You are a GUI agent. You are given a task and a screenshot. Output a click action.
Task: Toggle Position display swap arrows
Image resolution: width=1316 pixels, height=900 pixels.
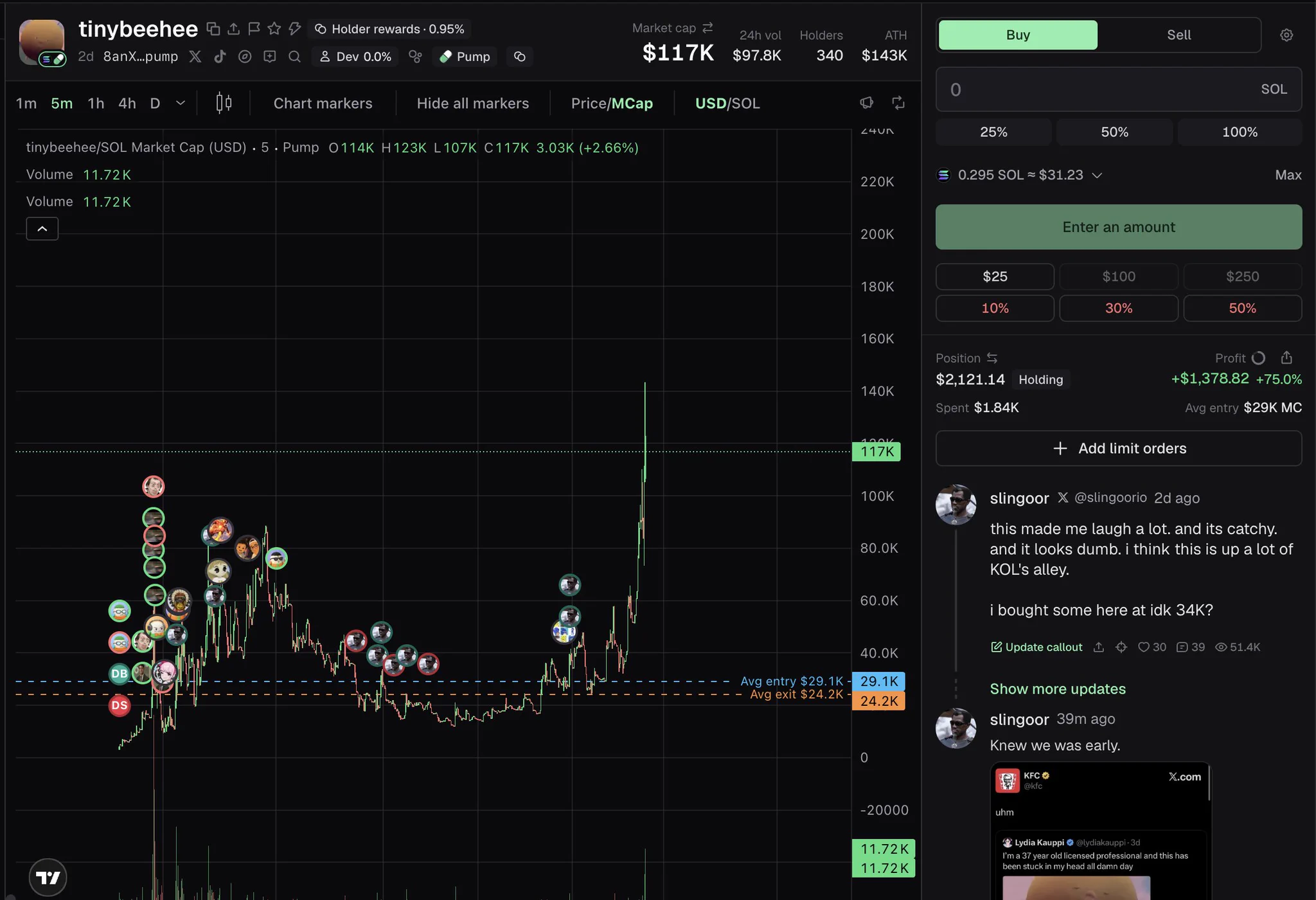992,358
